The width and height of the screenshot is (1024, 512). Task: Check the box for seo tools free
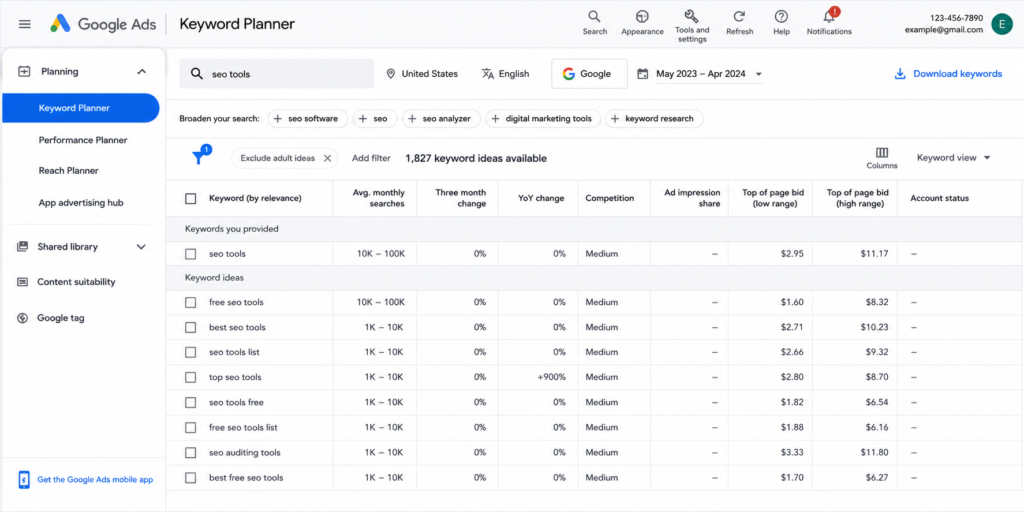(191, 402)
